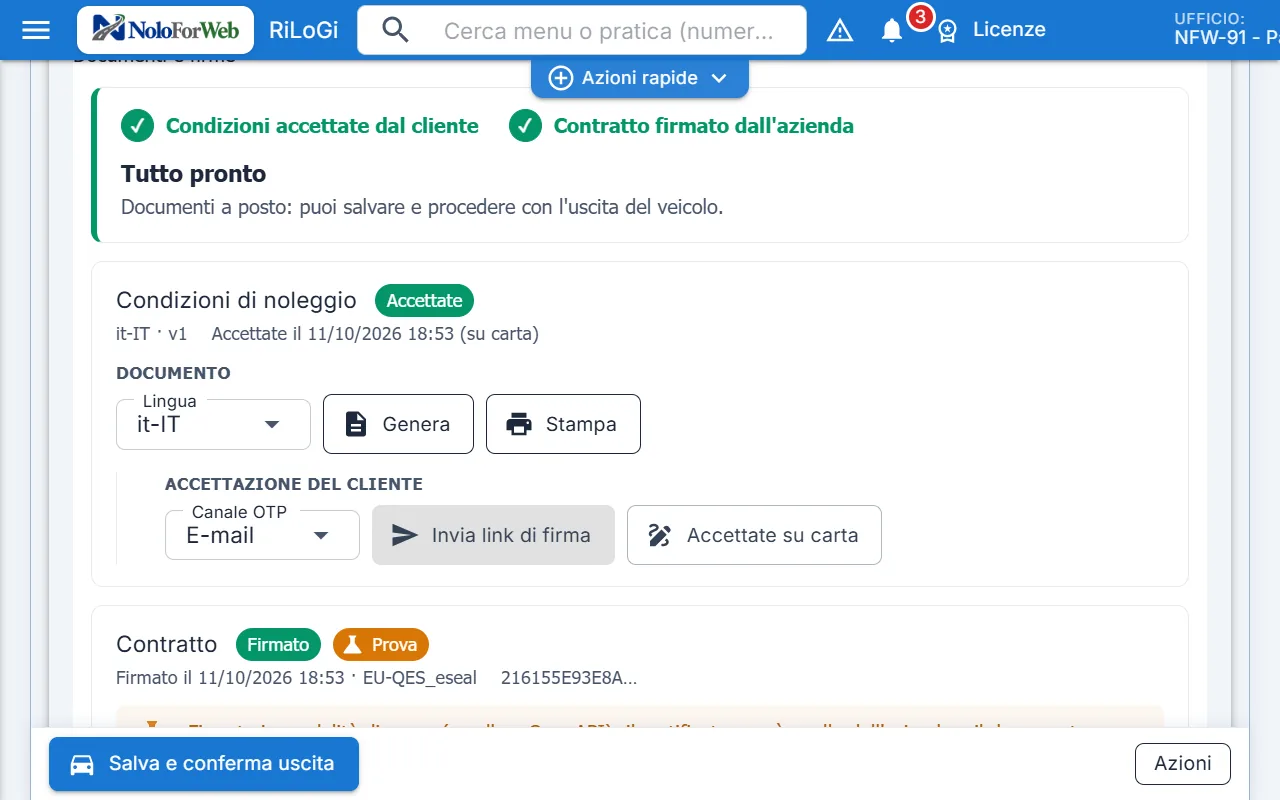Click the Genera document button
1280x800 pixels.
pyautogui.click(x=398, y=424)
